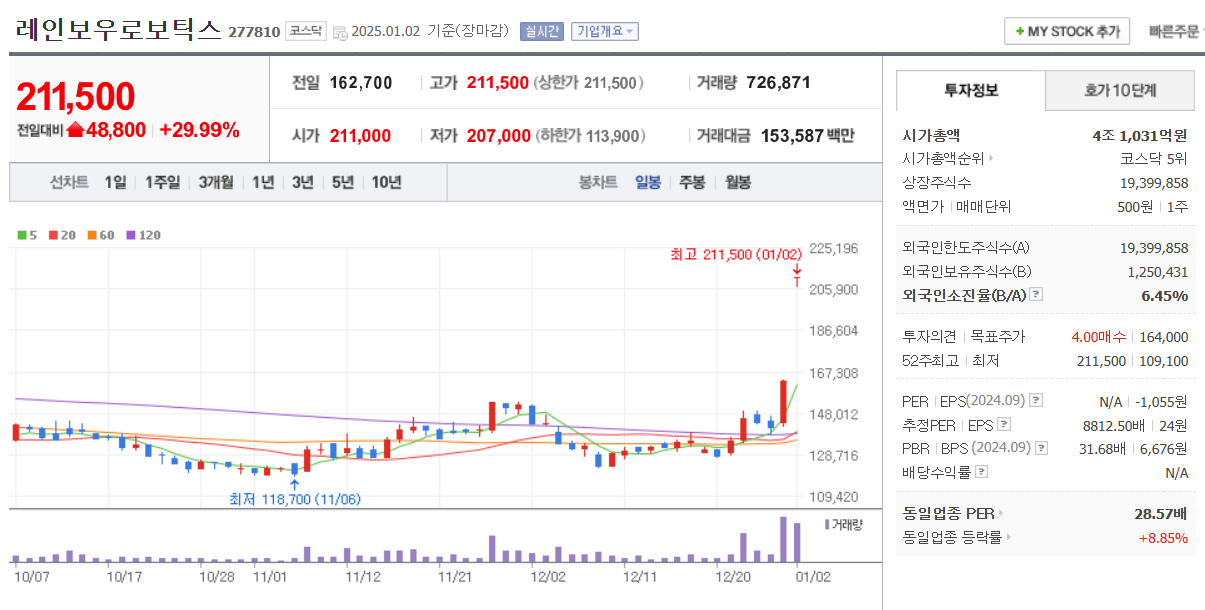Viewport: 1205px width, 610px height.
Task: Open the 기업개요 dropdown
Action: [605, 31]
